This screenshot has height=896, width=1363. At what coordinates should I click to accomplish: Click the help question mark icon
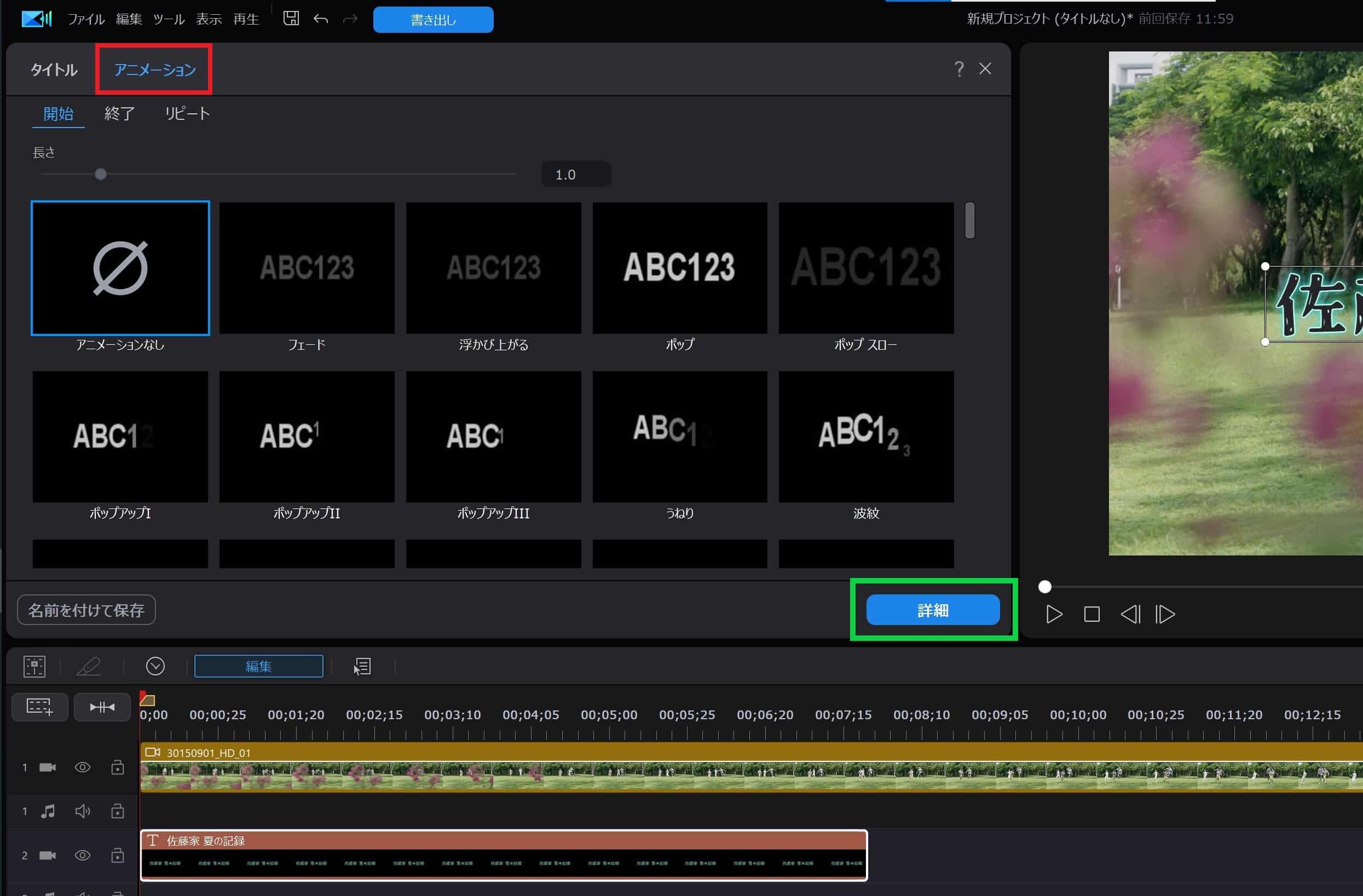click(958, 70)
